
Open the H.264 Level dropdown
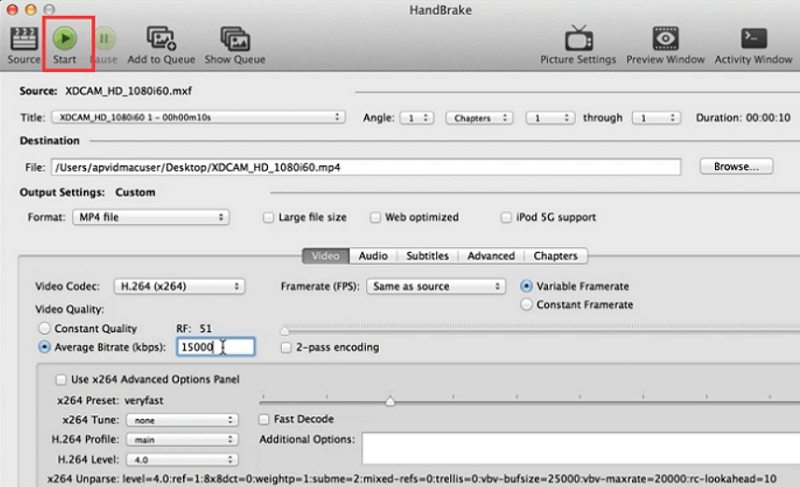[182, 459]
